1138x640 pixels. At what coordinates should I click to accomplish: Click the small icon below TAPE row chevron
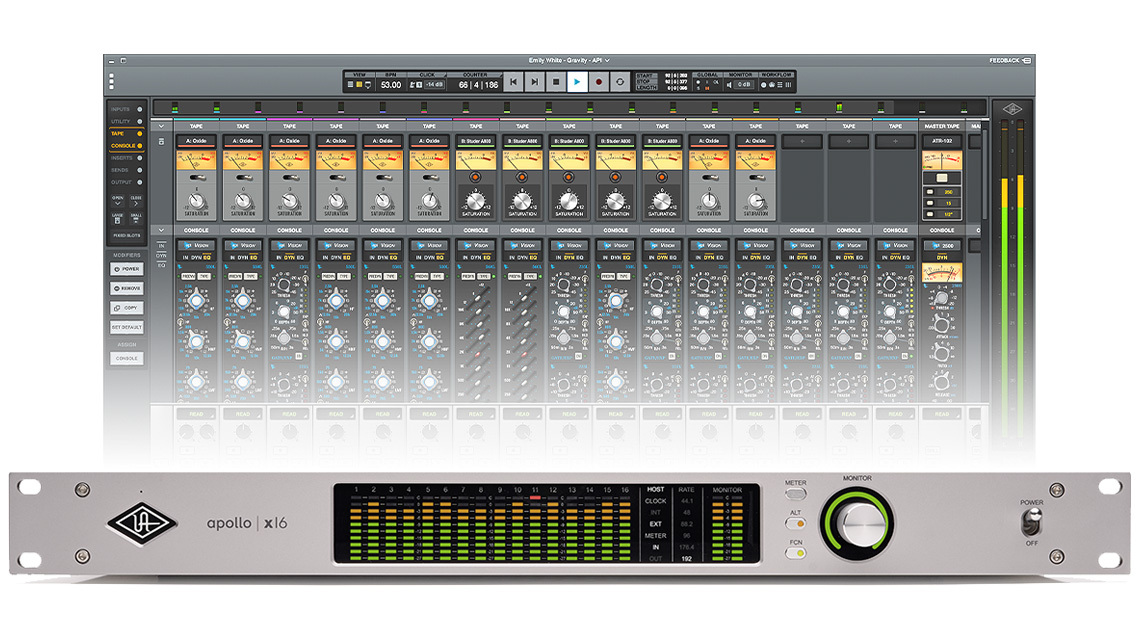161,141
